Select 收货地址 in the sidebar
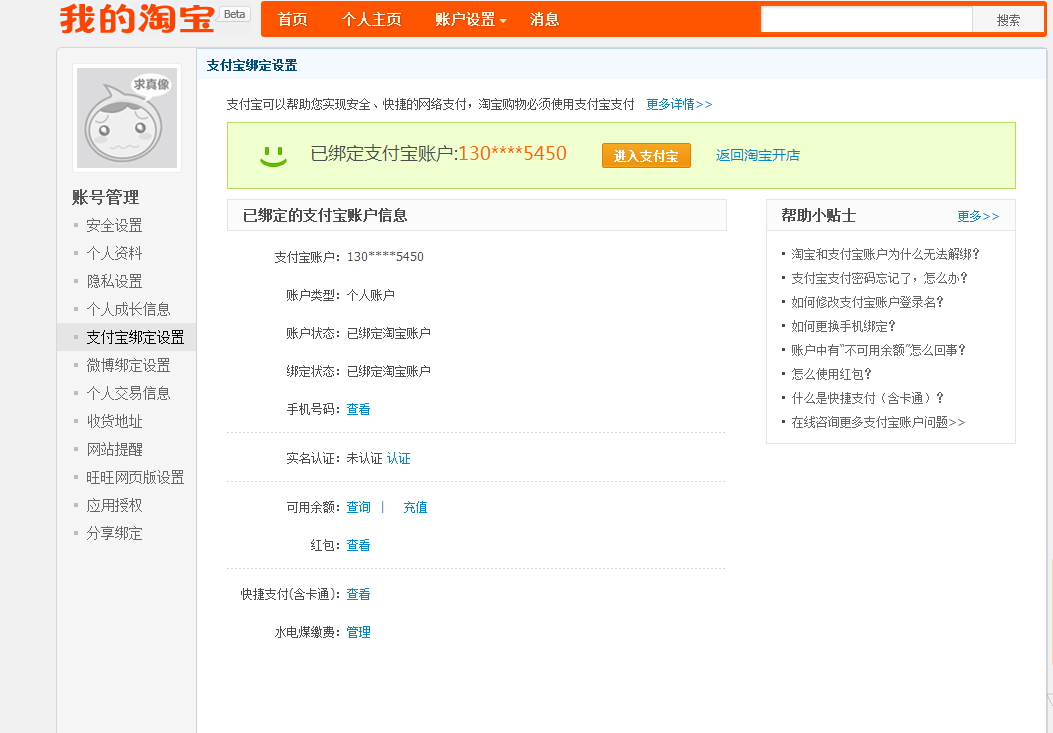The image size is (1053, 733). click(114, 421)
